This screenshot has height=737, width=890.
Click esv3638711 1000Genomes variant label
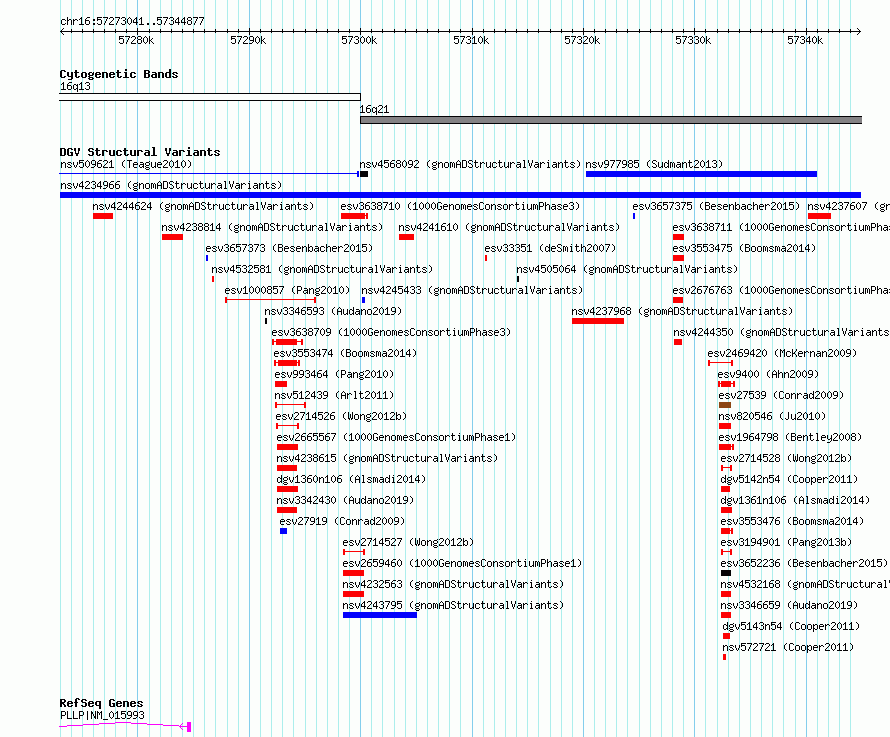pyautogui.click(x=781, y=227)
